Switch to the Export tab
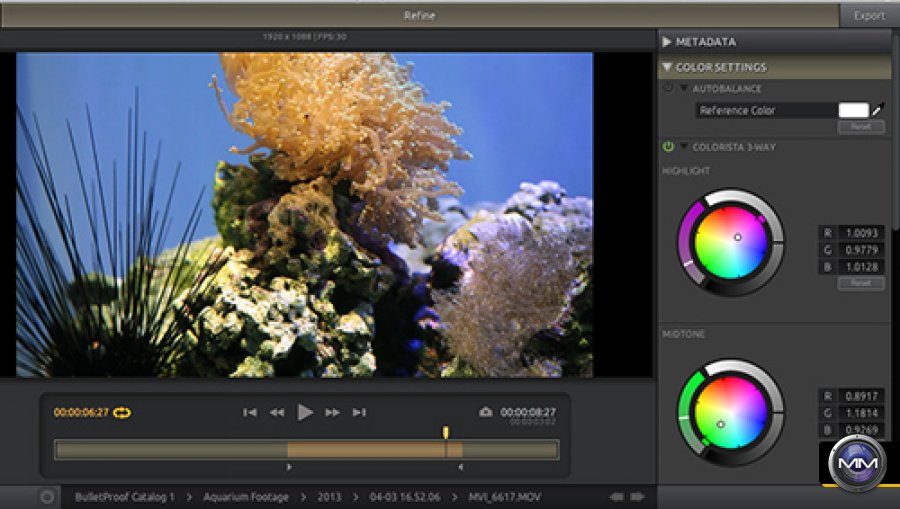Screen dimensions: 900x509 point(868,15)
